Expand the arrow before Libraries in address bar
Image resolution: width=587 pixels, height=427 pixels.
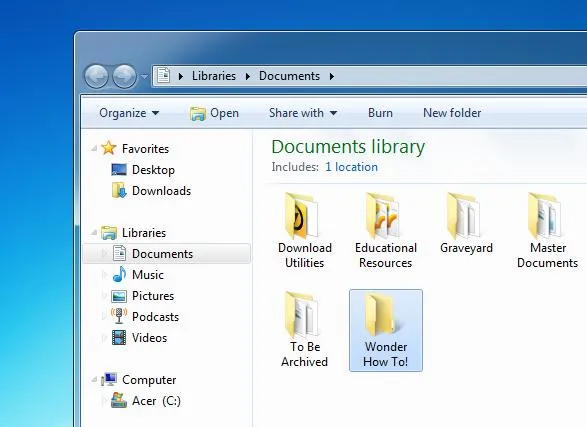tap(181, 76)
